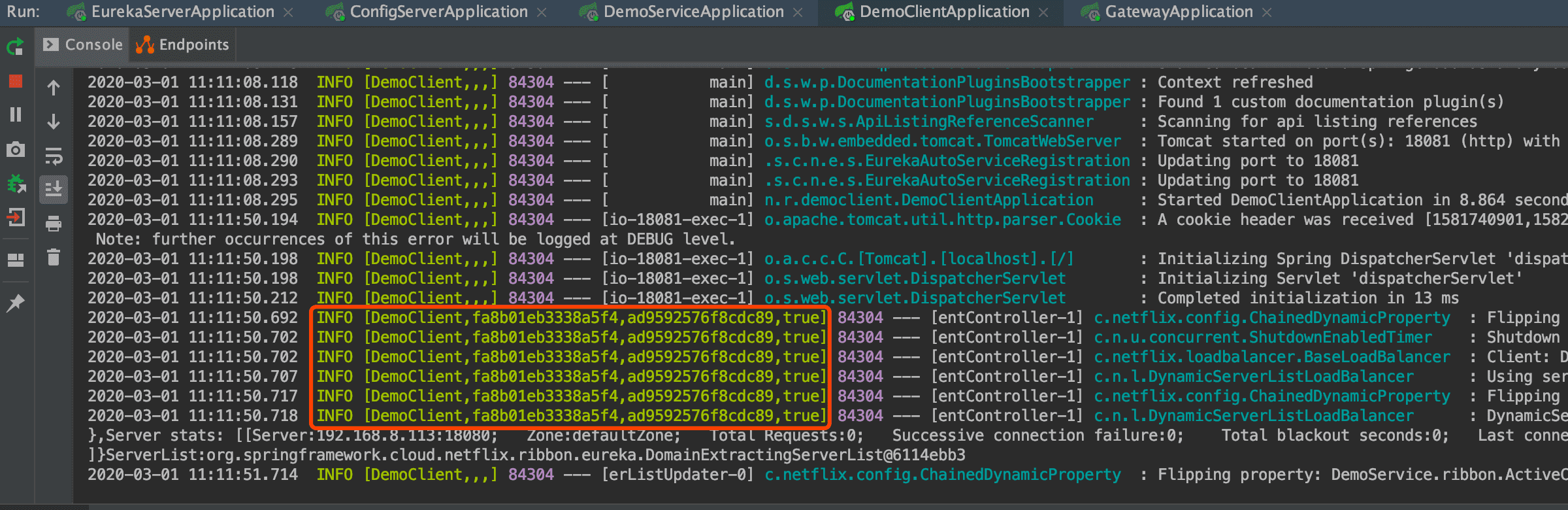
Task: Close the EurekaServerApplication tab
Action: pyautogui.click(x=288, y=12)
